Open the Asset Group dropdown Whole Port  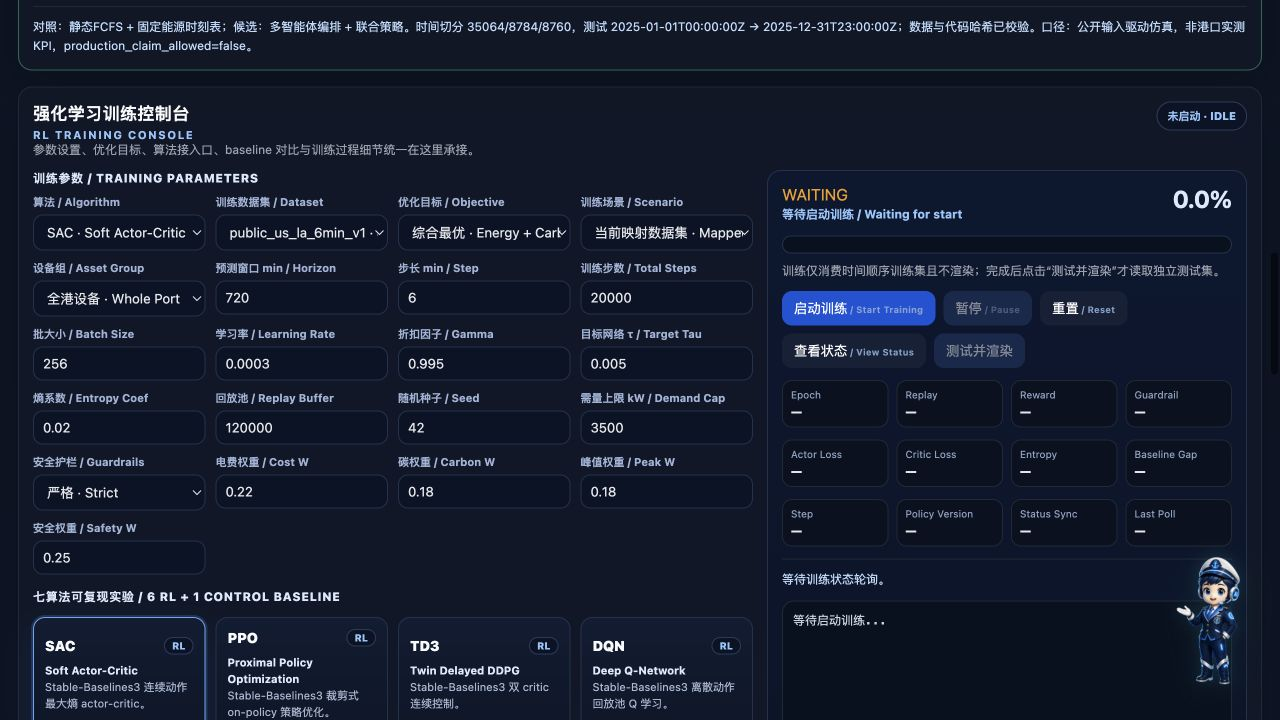point(119,298)
